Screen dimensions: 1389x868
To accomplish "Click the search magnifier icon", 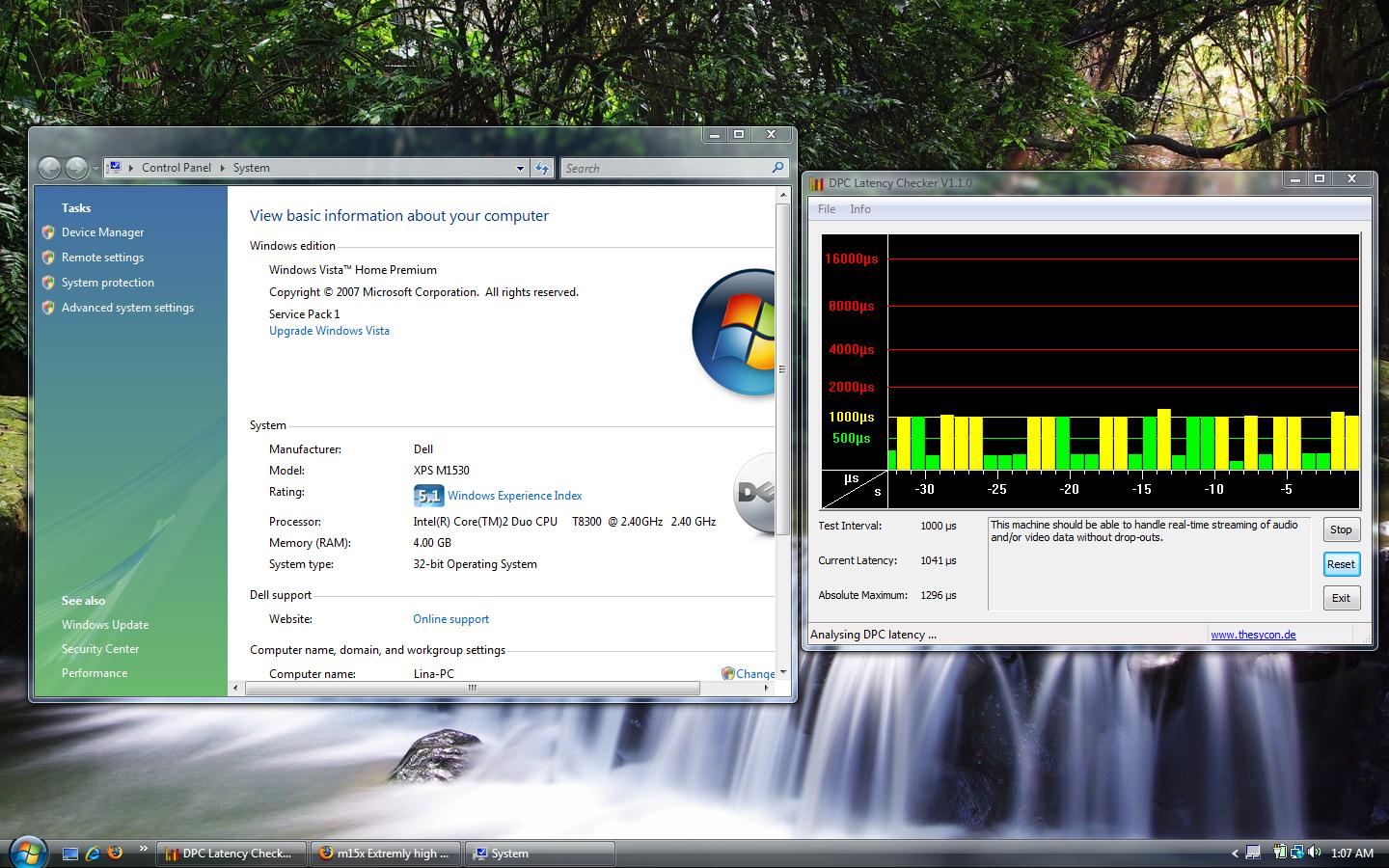I will point(777,168).
